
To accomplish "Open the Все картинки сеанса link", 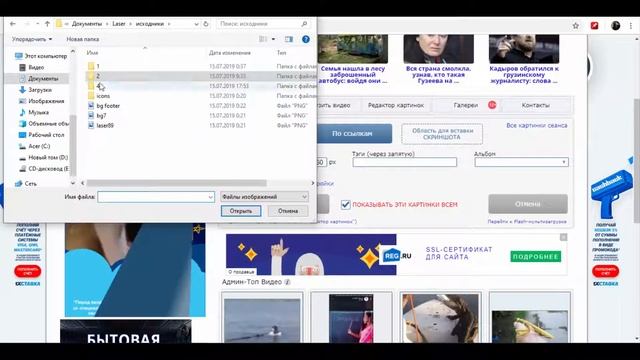I will tap(537, 125).
